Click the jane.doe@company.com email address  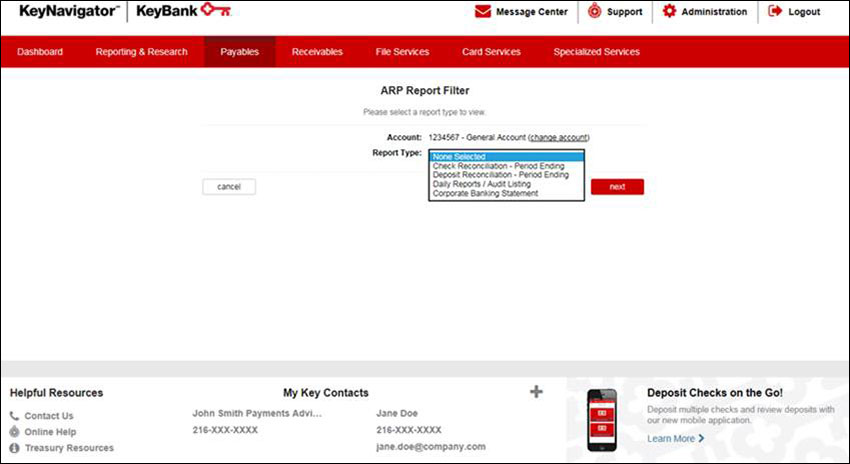(431, 447)
